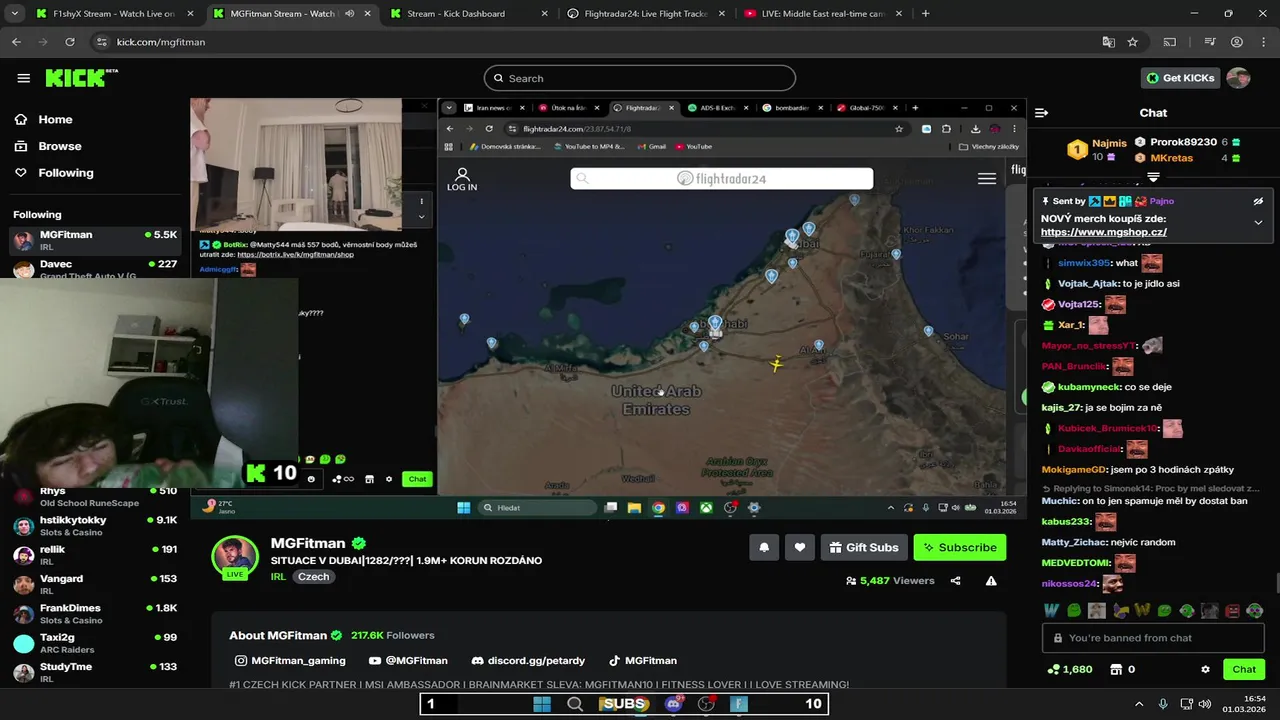1280x720 pixels.
Task: Toggle stream notifications bell
Action: [764, 547]
